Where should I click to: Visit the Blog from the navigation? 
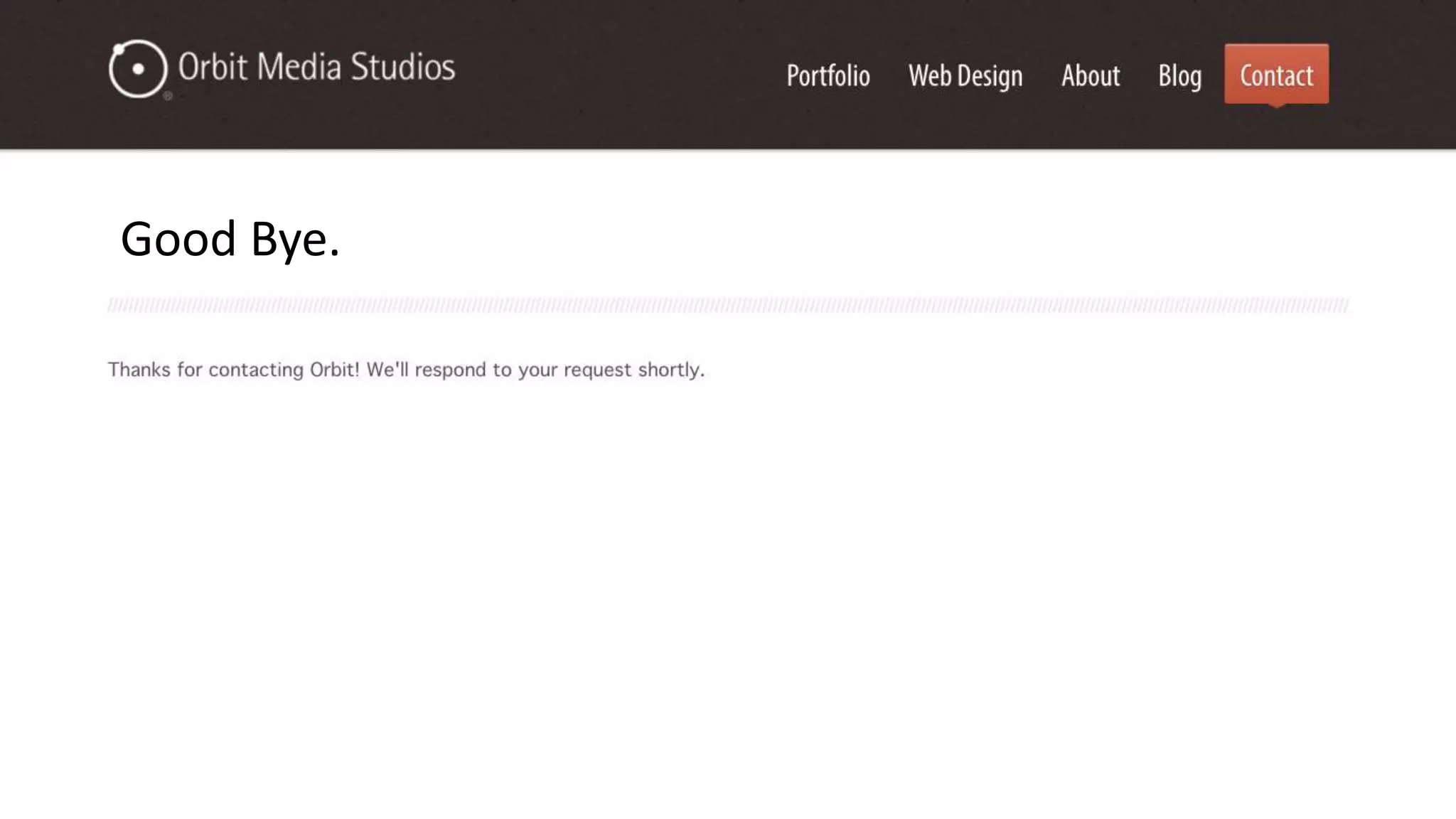1179,76
